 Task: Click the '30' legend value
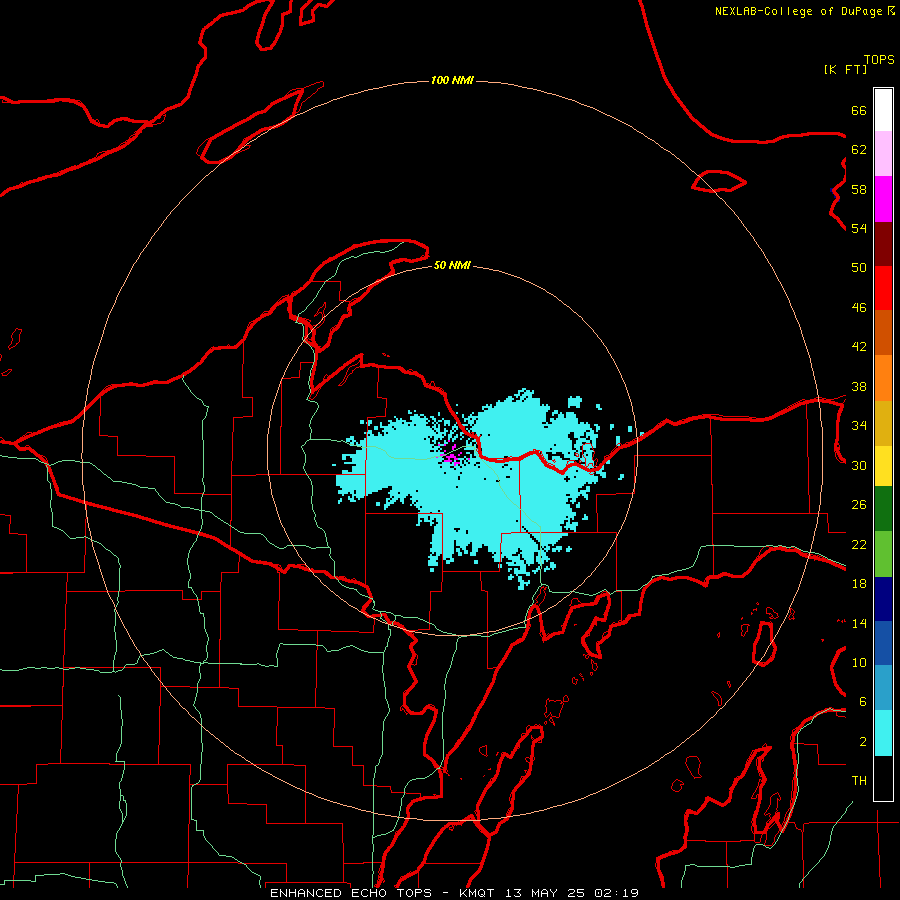point(859,465)
